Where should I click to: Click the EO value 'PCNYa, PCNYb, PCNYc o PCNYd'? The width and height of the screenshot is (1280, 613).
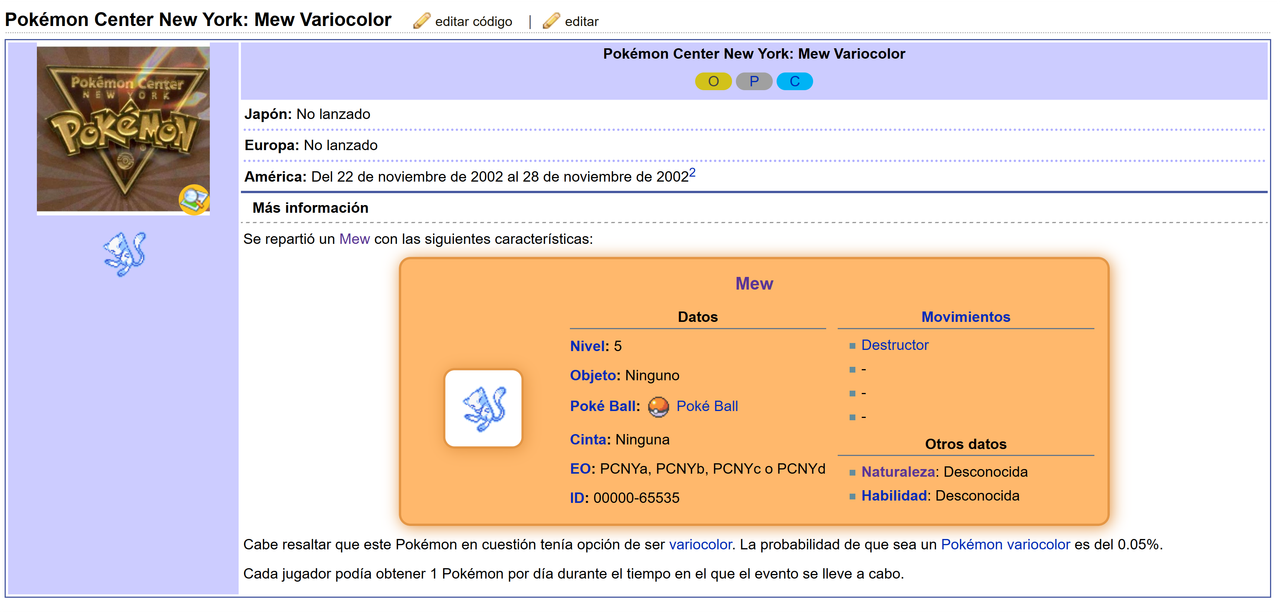pyautogui.click(x=712, y=468)
